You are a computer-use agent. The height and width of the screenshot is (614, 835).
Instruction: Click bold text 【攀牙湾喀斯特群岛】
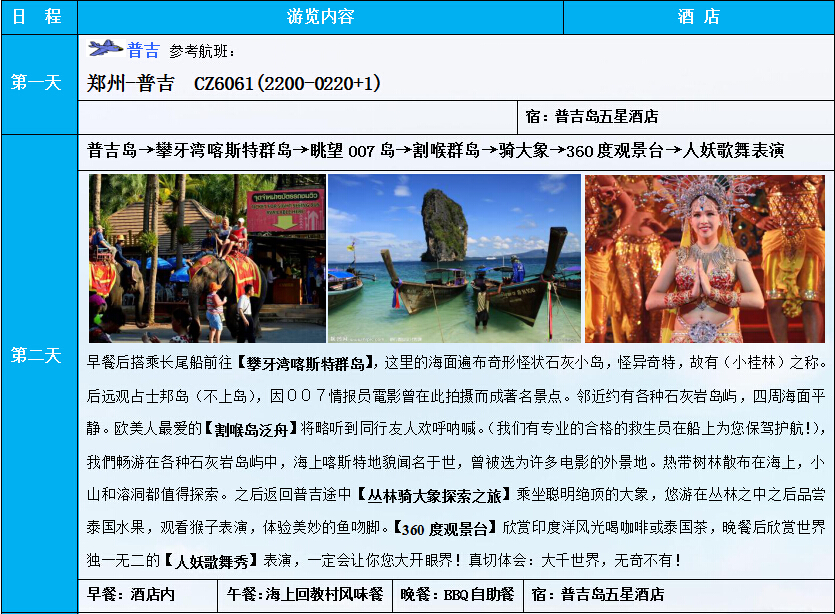[x=305, y=364]
